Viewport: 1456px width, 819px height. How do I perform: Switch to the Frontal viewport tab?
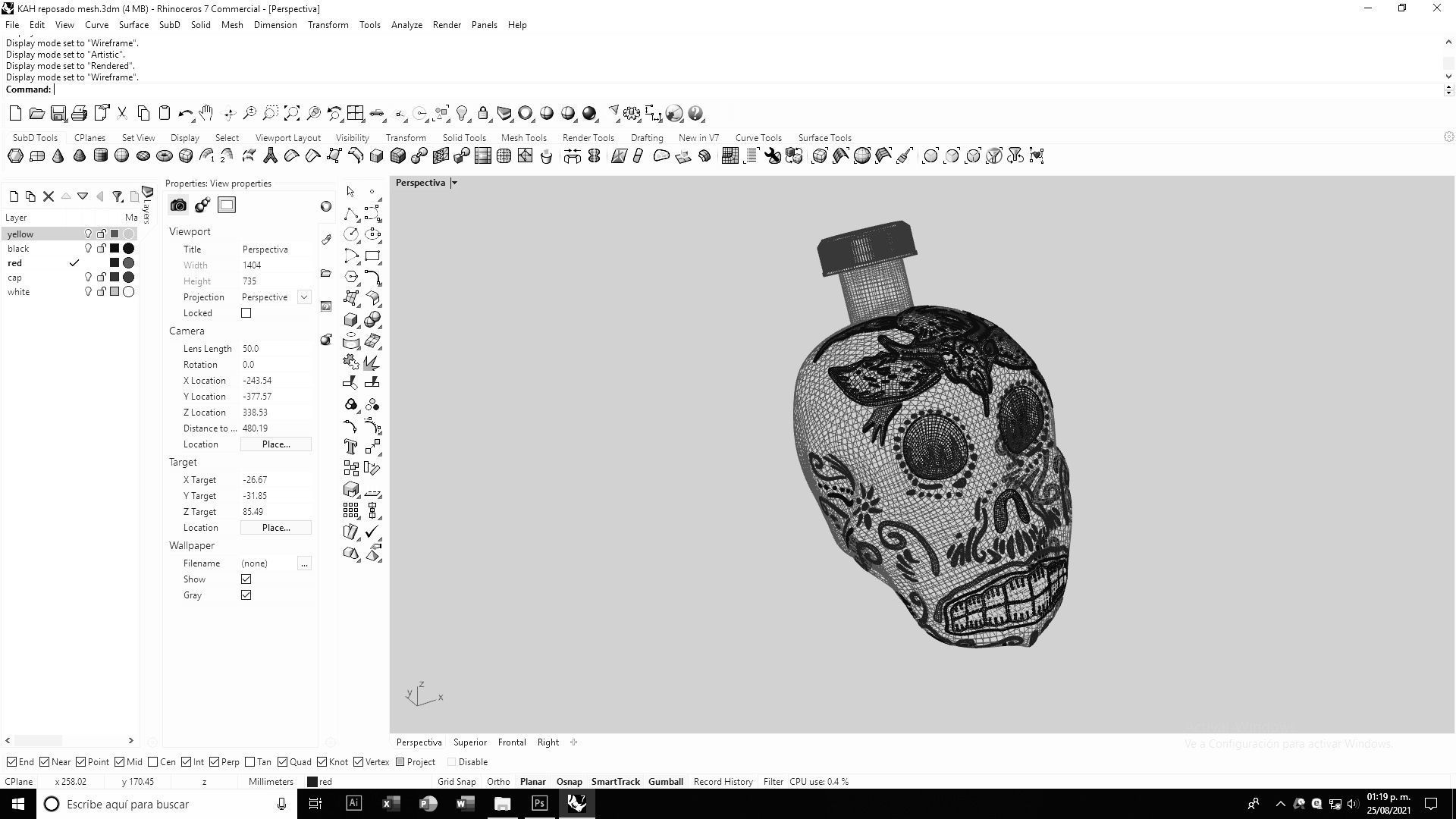[512, 742]
